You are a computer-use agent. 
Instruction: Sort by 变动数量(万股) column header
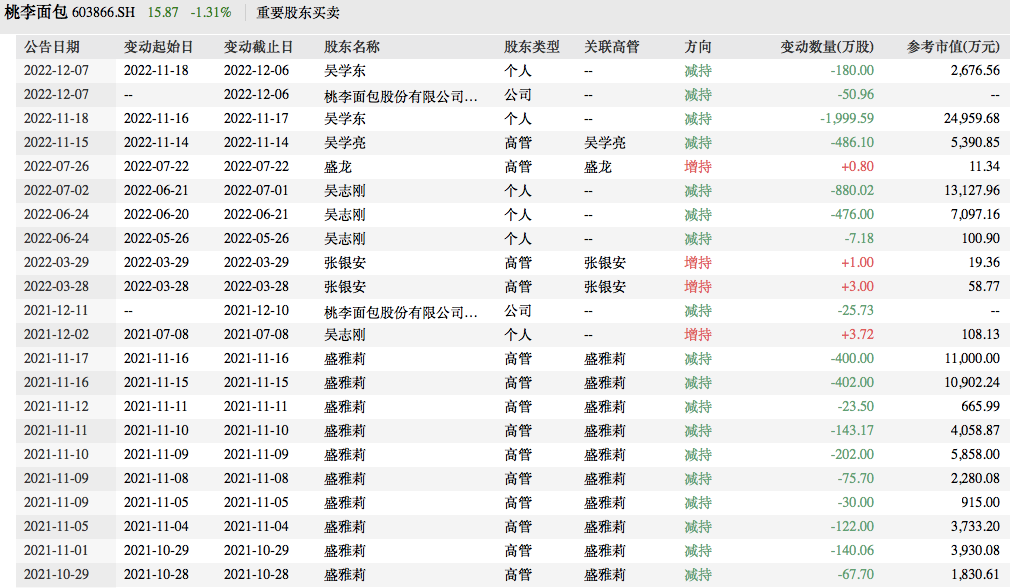[827, 47]
